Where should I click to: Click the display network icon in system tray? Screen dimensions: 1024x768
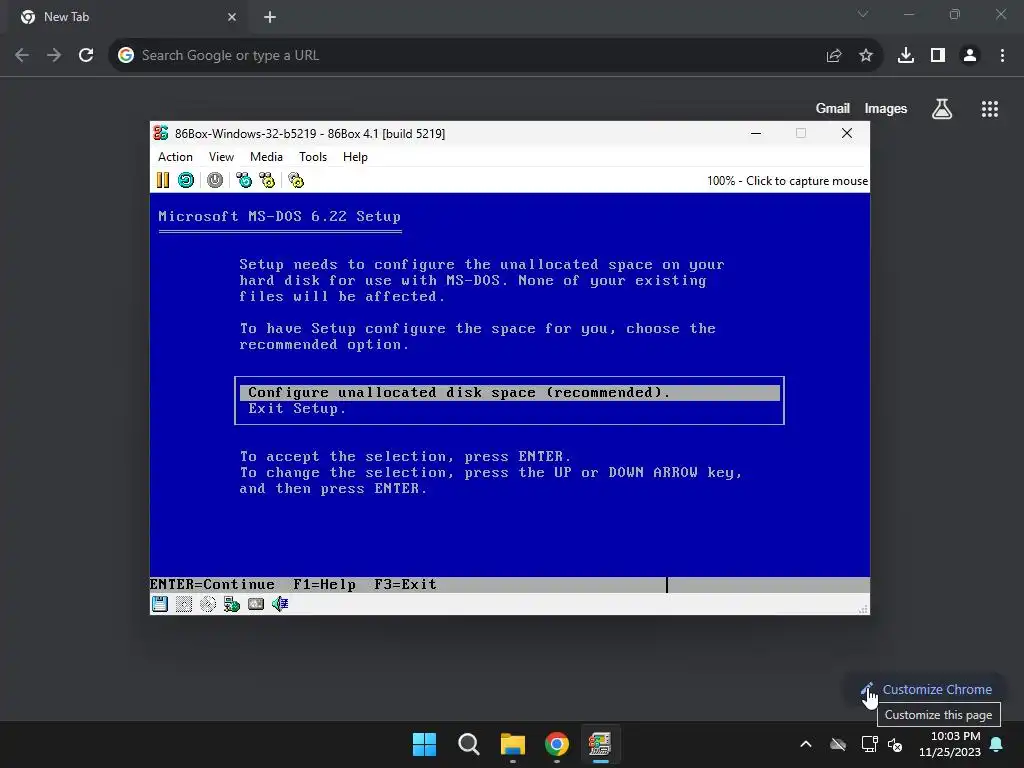[869, 744]
